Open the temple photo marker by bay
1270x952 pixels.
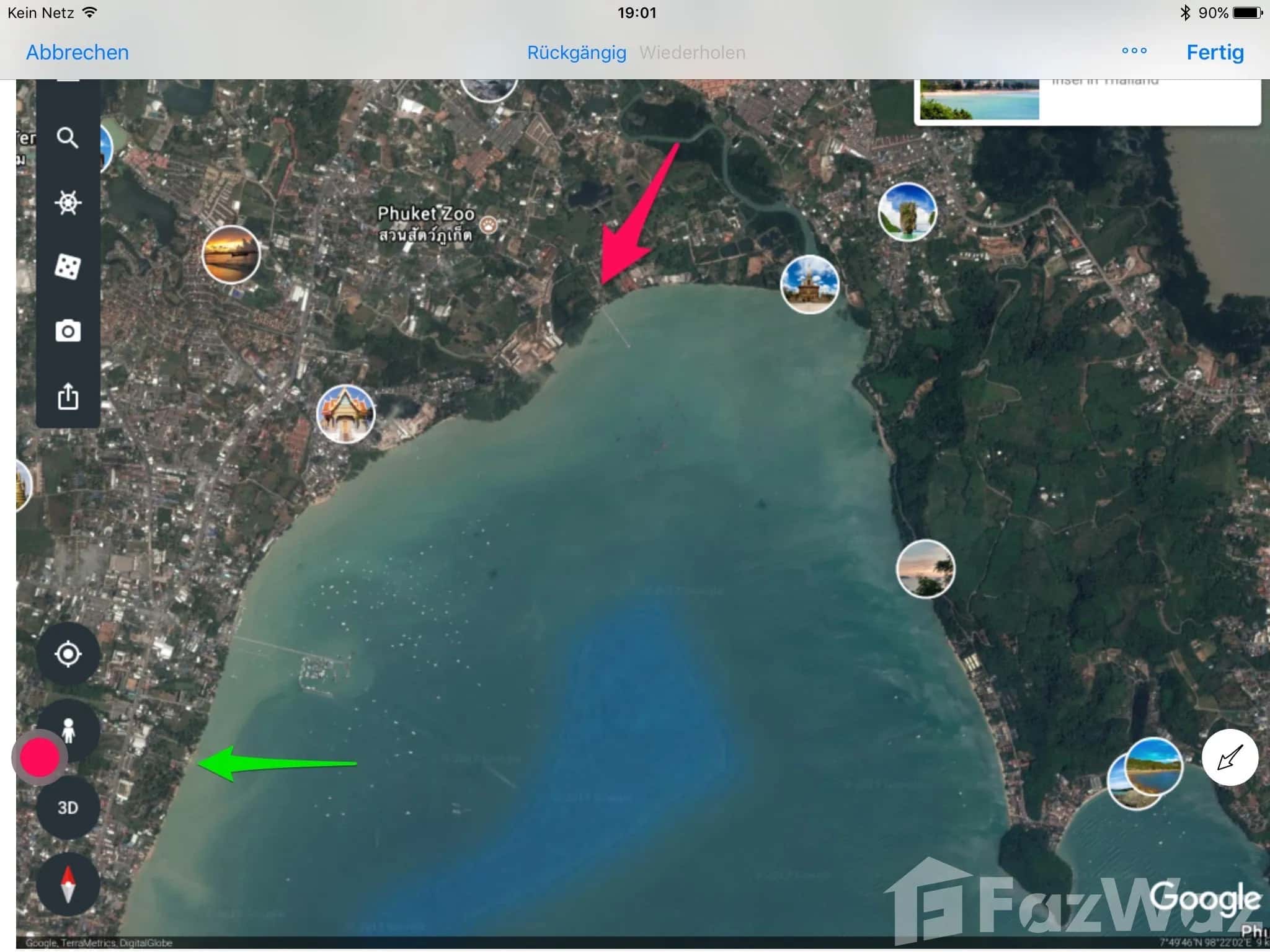pos(345,414)
